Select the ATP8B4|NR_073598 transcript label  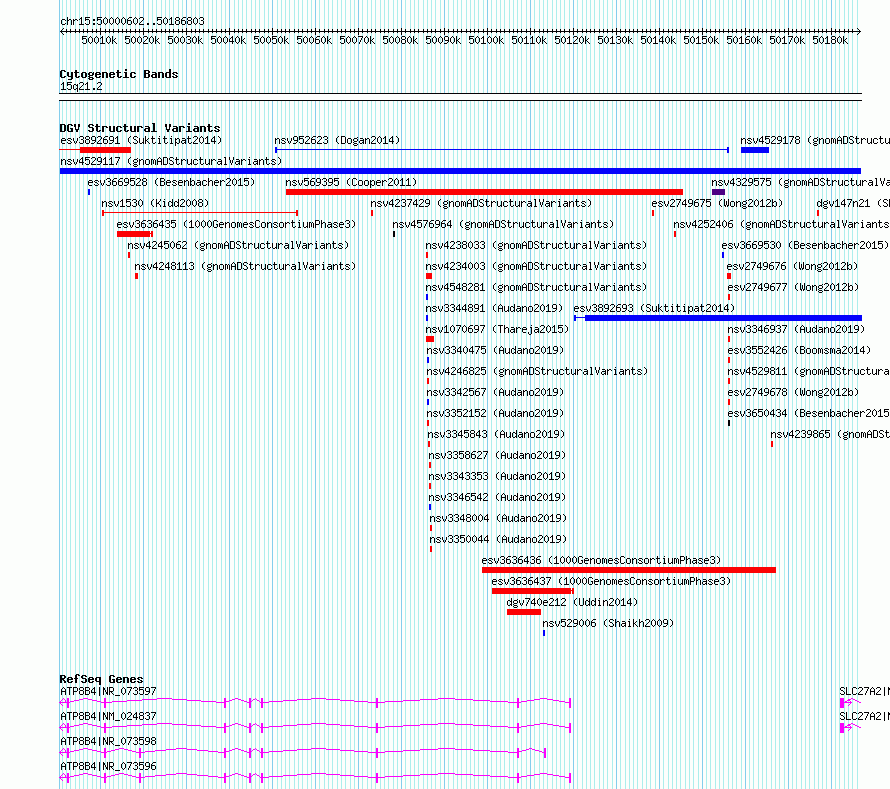tap(108, 741)
